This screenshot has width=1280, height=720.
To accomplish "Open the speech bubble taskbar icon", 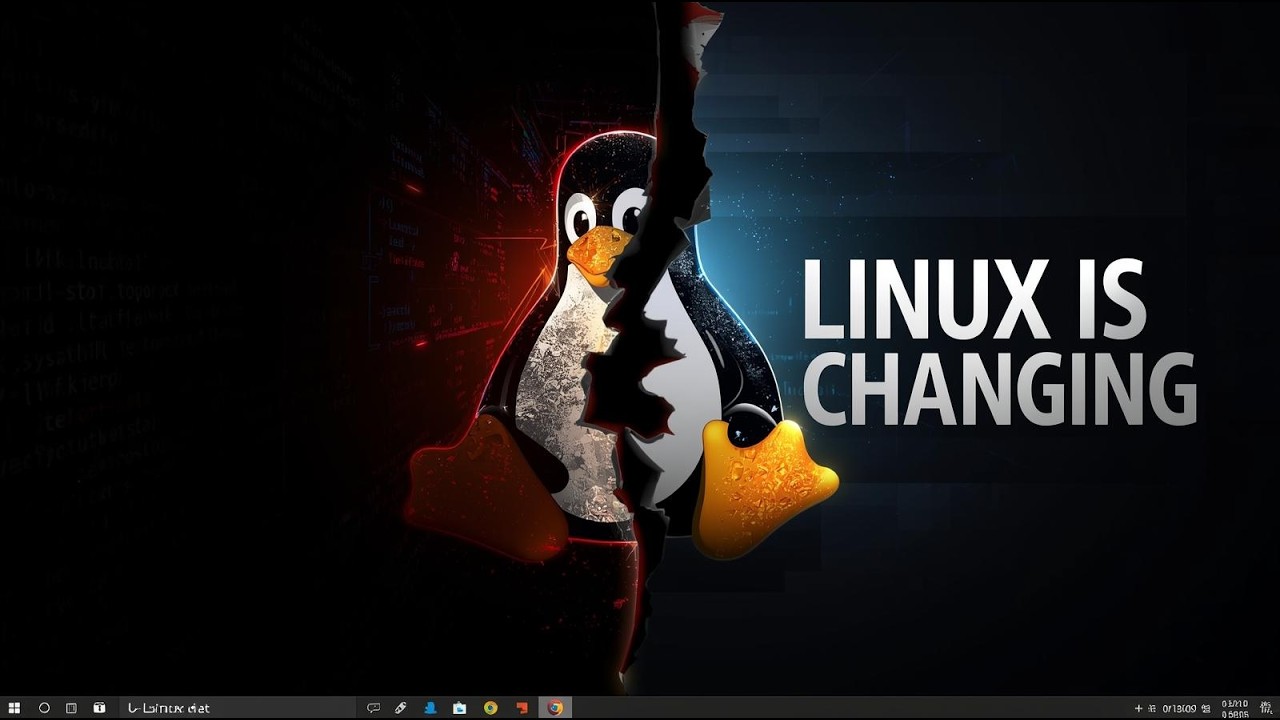I will point(373,708).
